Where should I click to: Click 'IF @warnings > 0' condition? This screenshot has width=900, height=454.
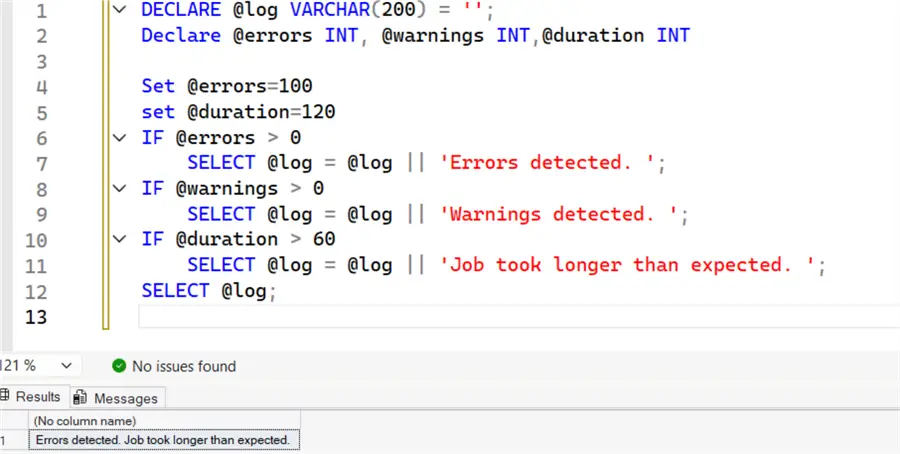[232, 188]
